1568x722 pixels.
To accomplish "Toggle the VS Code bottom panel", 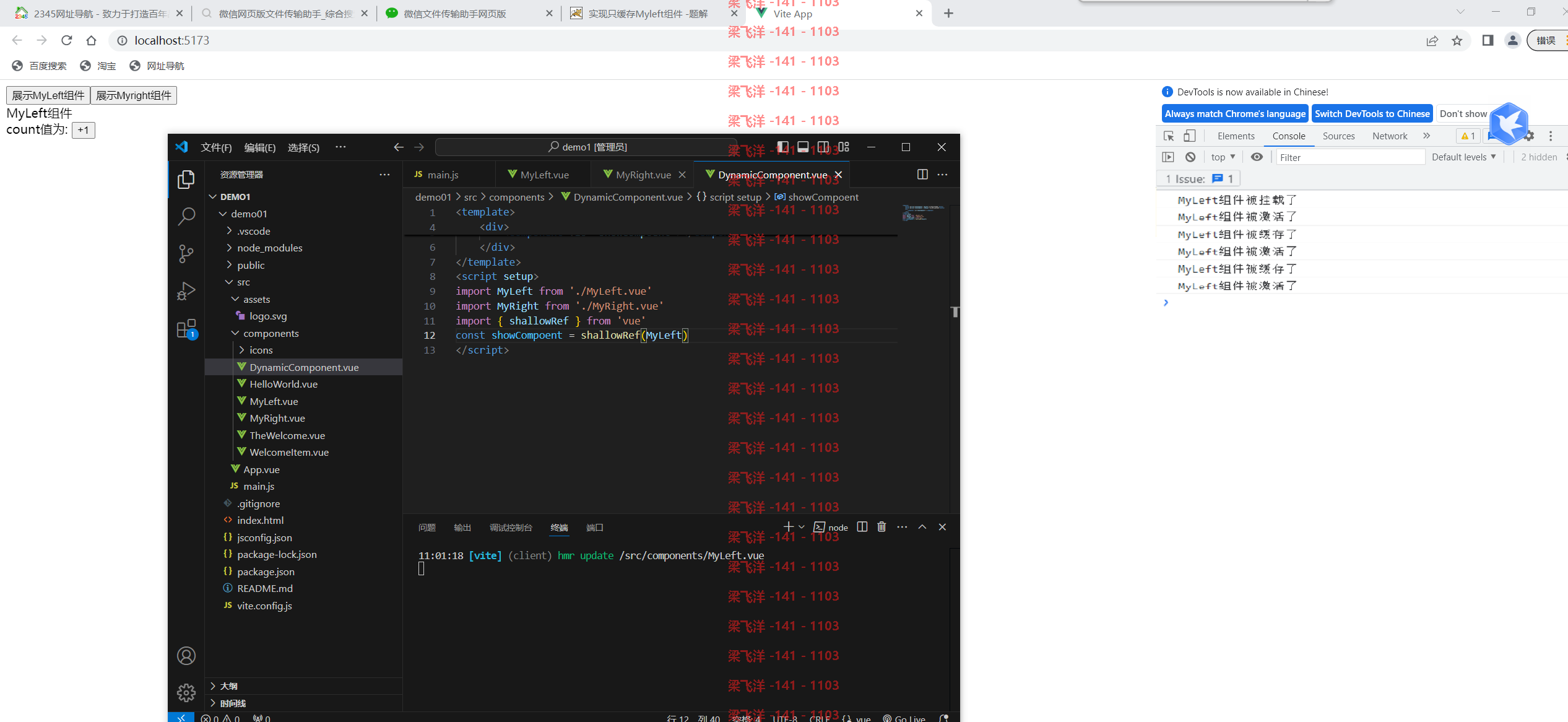I will click(x=803, y=147).
